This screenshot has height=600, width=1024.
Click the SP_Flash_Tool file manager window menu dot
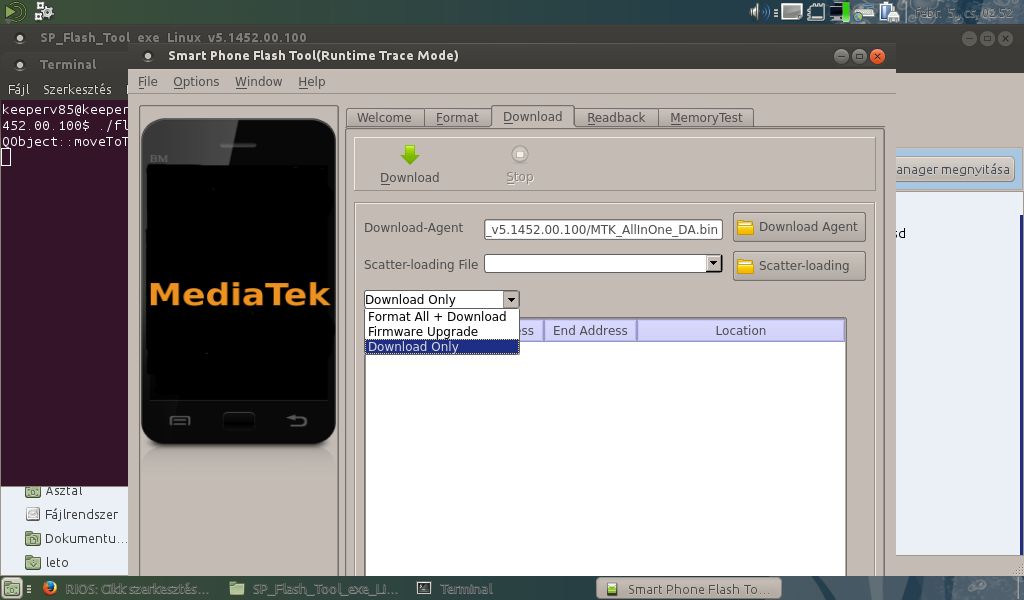(x=20, y=38)
